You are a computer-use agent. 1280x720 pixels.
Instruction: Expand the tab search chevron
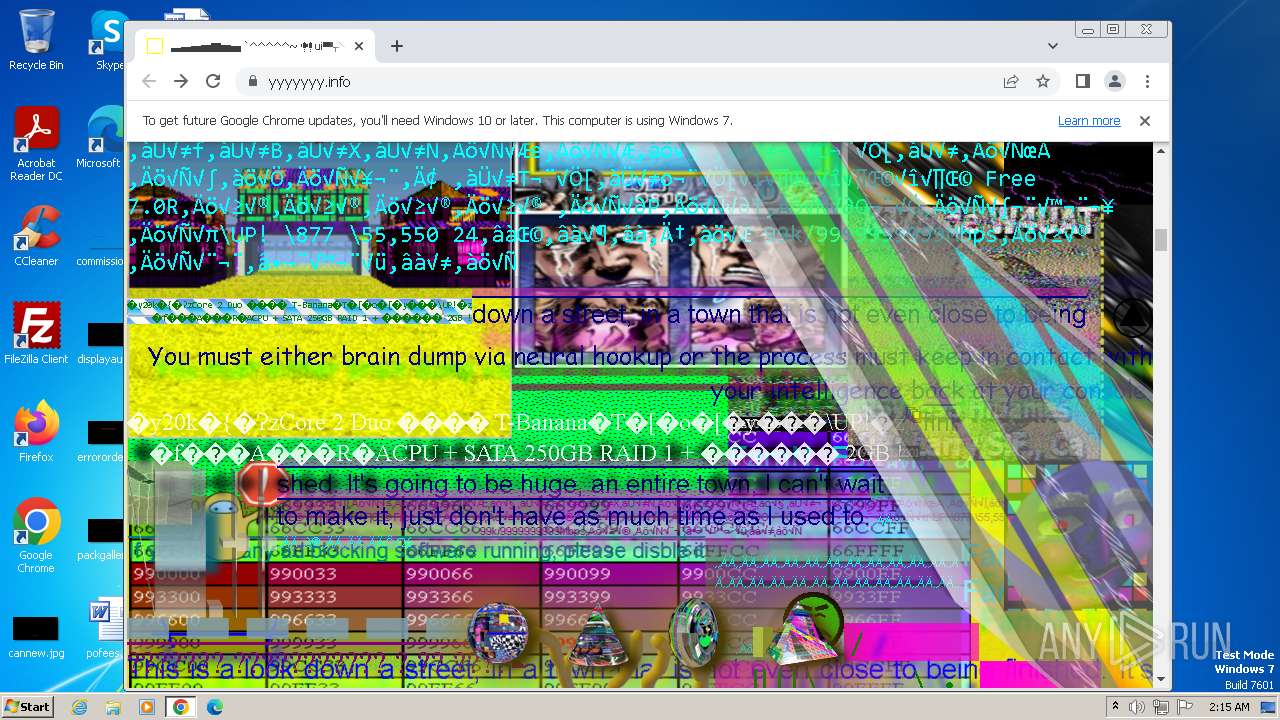point(1053,46)
